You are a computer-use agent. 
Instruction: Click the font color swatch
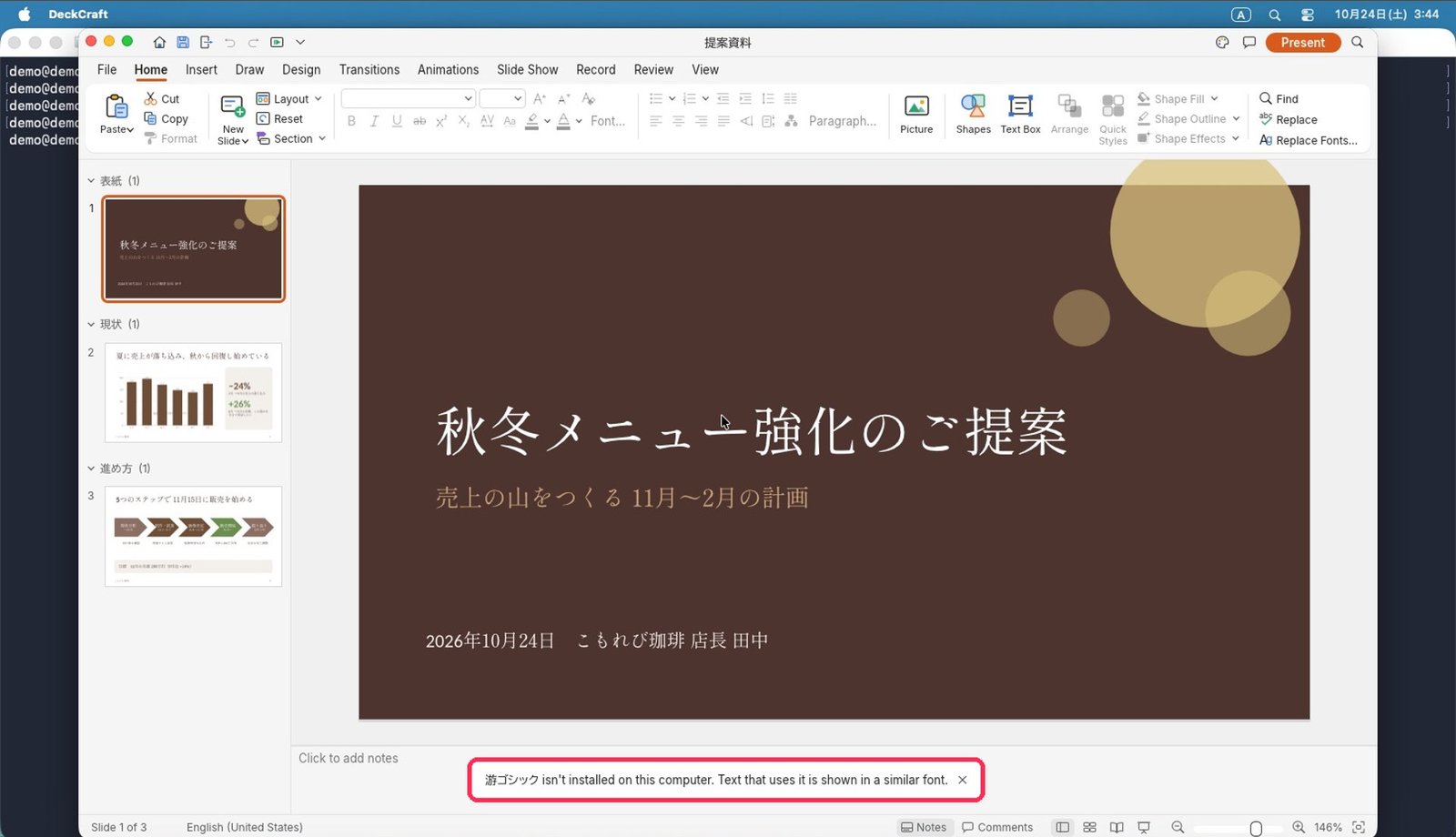point(563,121)
